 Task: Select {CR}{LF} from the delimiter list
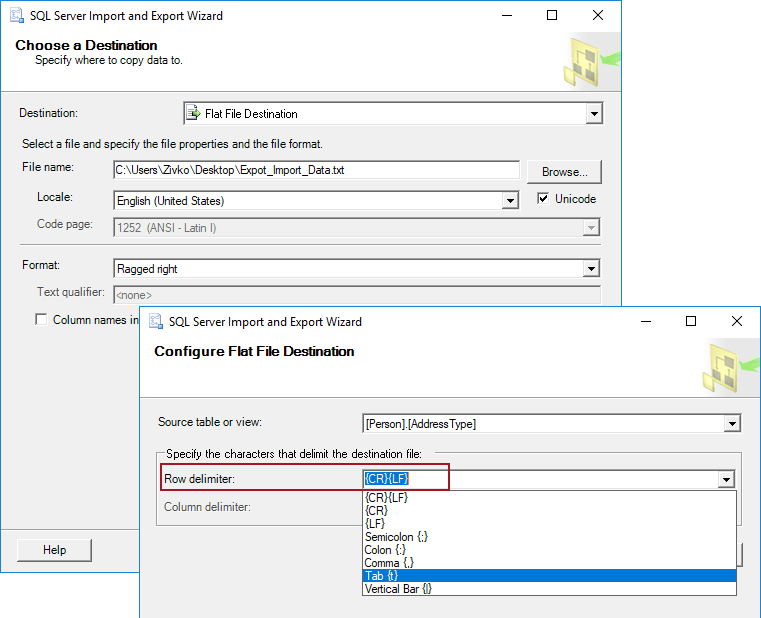pyautogui.click(x=549, y=498)
